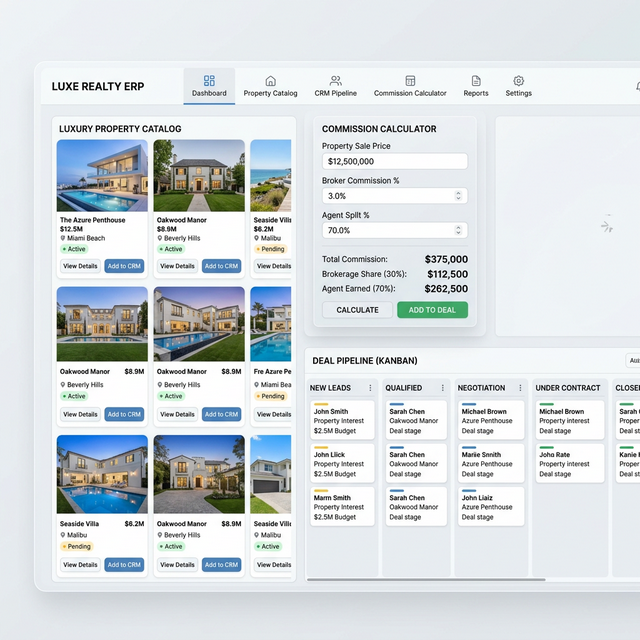Open the Dashboard tab

209,86
